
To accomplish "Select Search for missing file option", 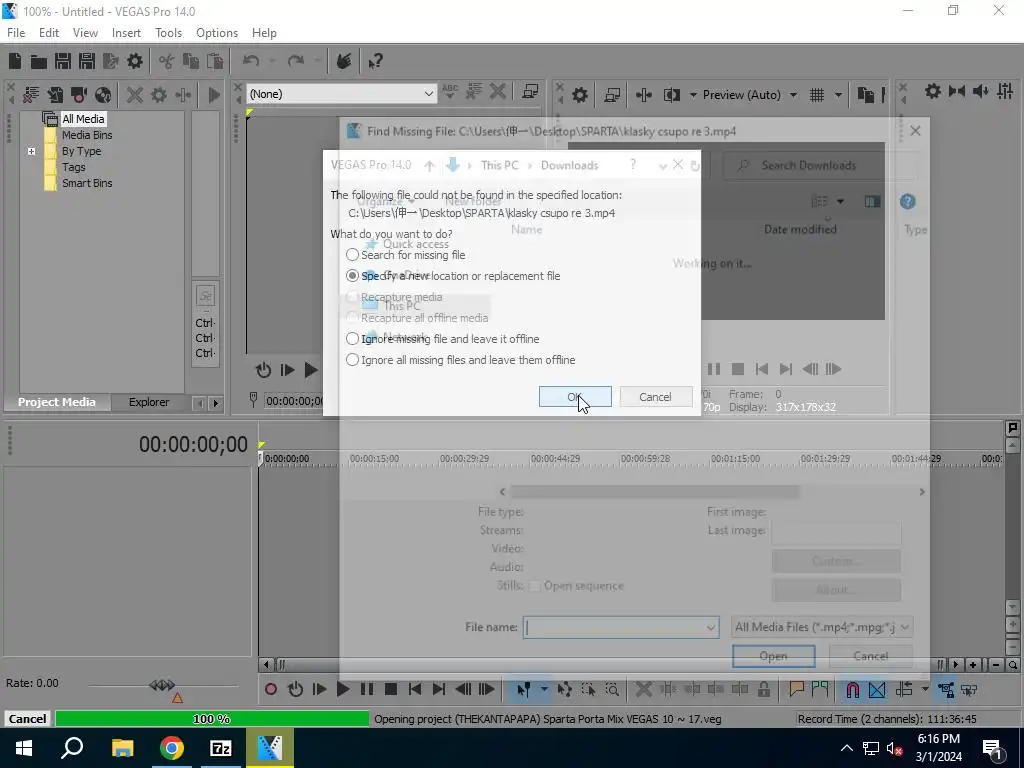I will tap(406, 255).
